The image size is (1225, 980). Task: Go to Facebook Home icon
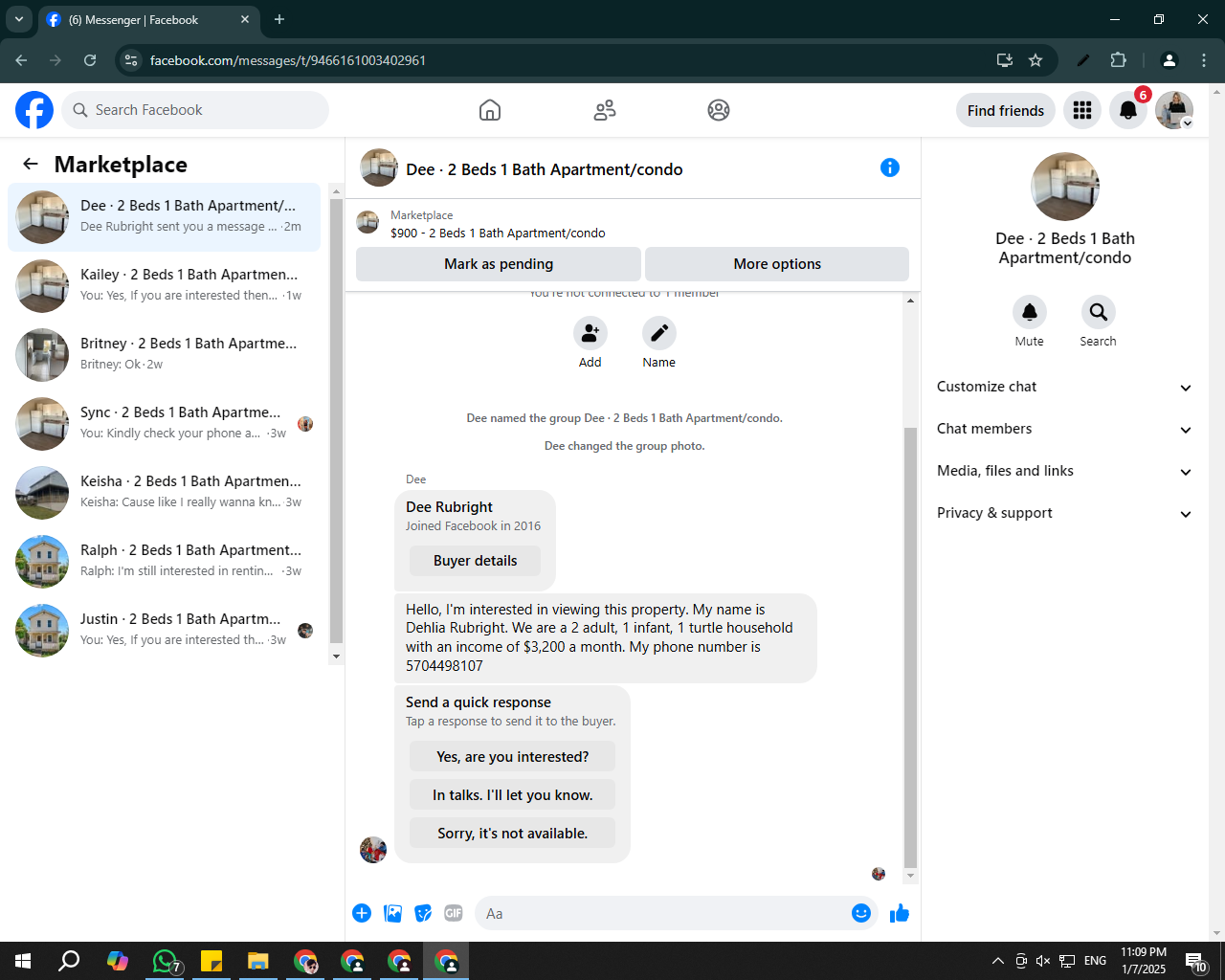(490, 110)
